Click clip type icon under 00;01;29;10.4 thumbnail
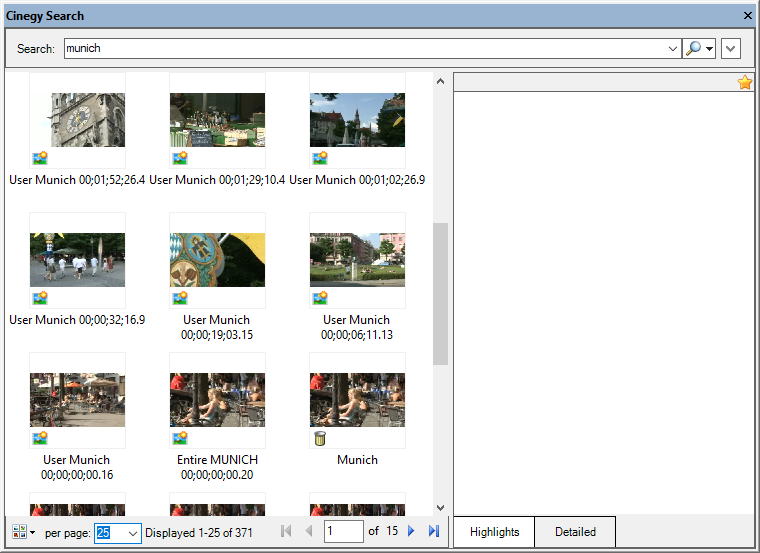 [x=180, y=158]
